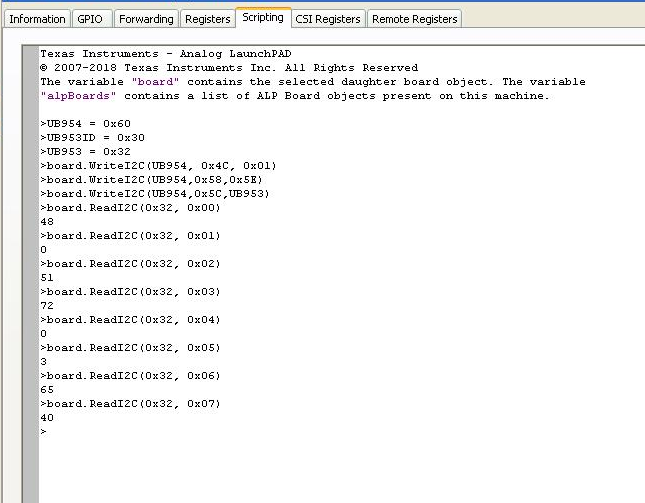Click the purple "board" variable text
Screen dimensions: 645x503
coord(155,81)
